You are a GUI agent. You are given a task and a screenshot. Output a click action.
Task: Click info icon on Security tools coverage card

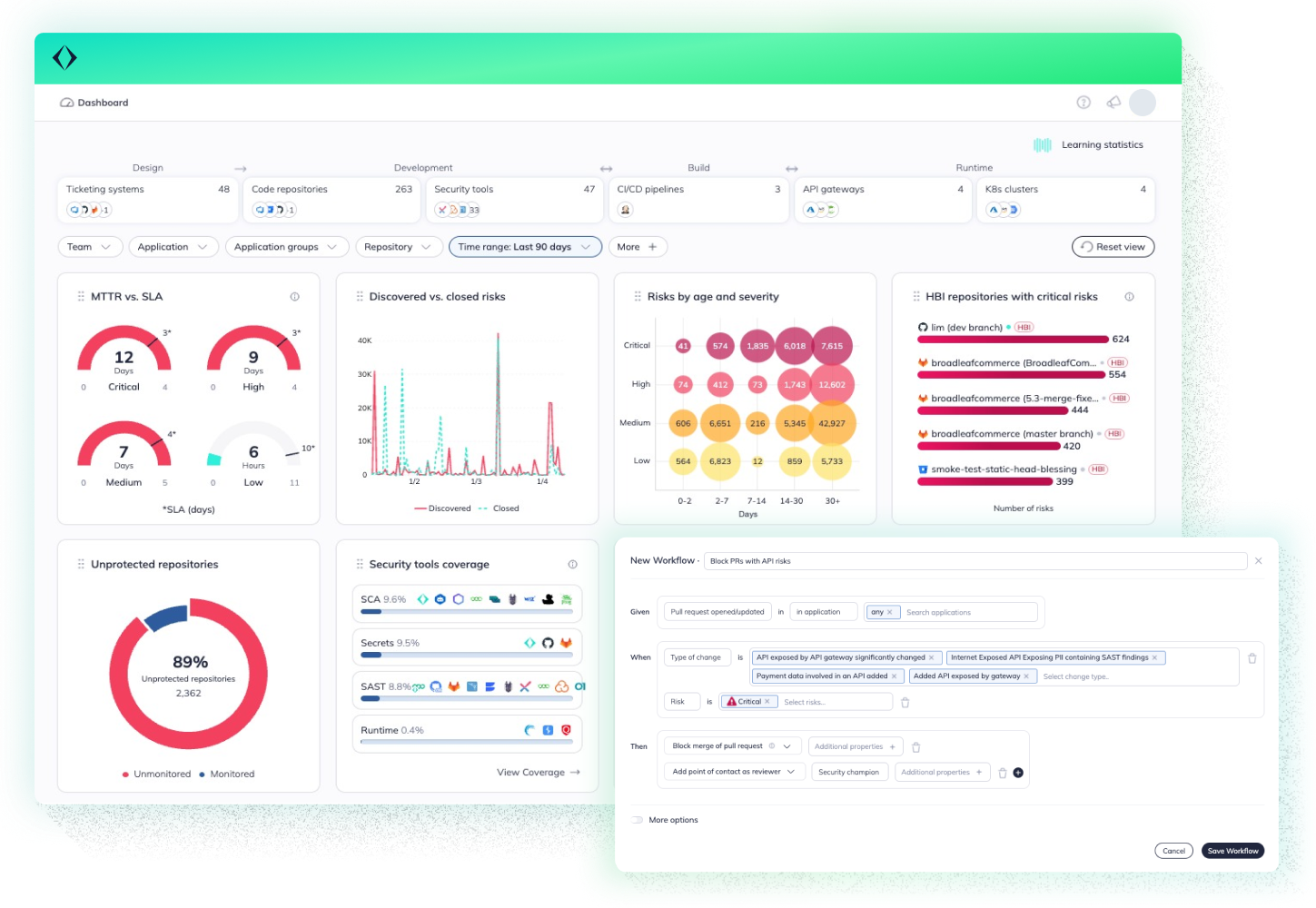coord(572,565)
